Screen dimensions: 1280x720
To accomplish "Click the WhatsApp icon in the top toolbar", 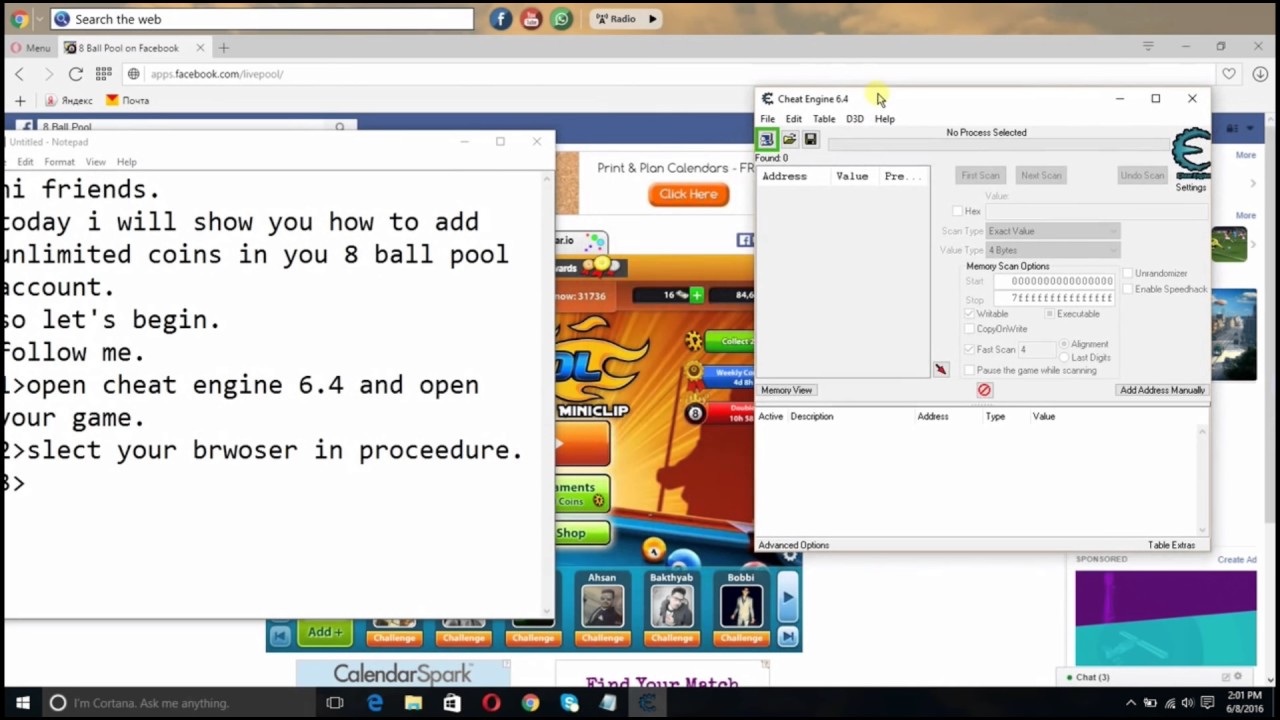I will click(x=561, y=19).
